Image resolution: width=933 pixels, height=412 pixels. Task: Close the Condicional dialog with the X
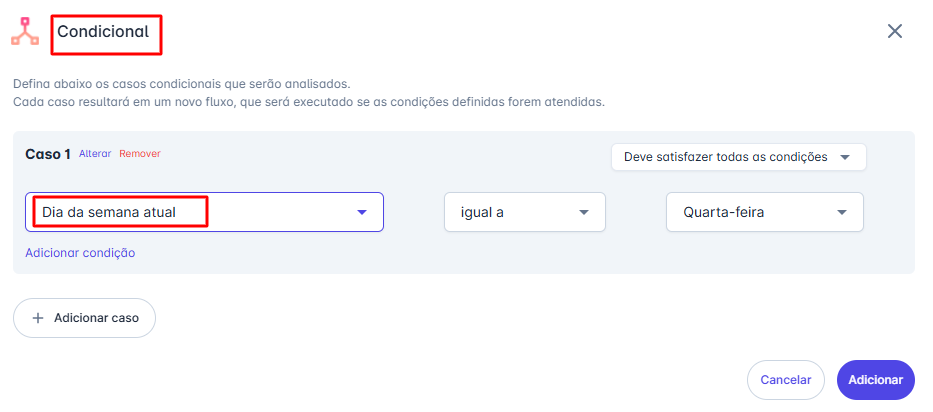coord(895,31)
